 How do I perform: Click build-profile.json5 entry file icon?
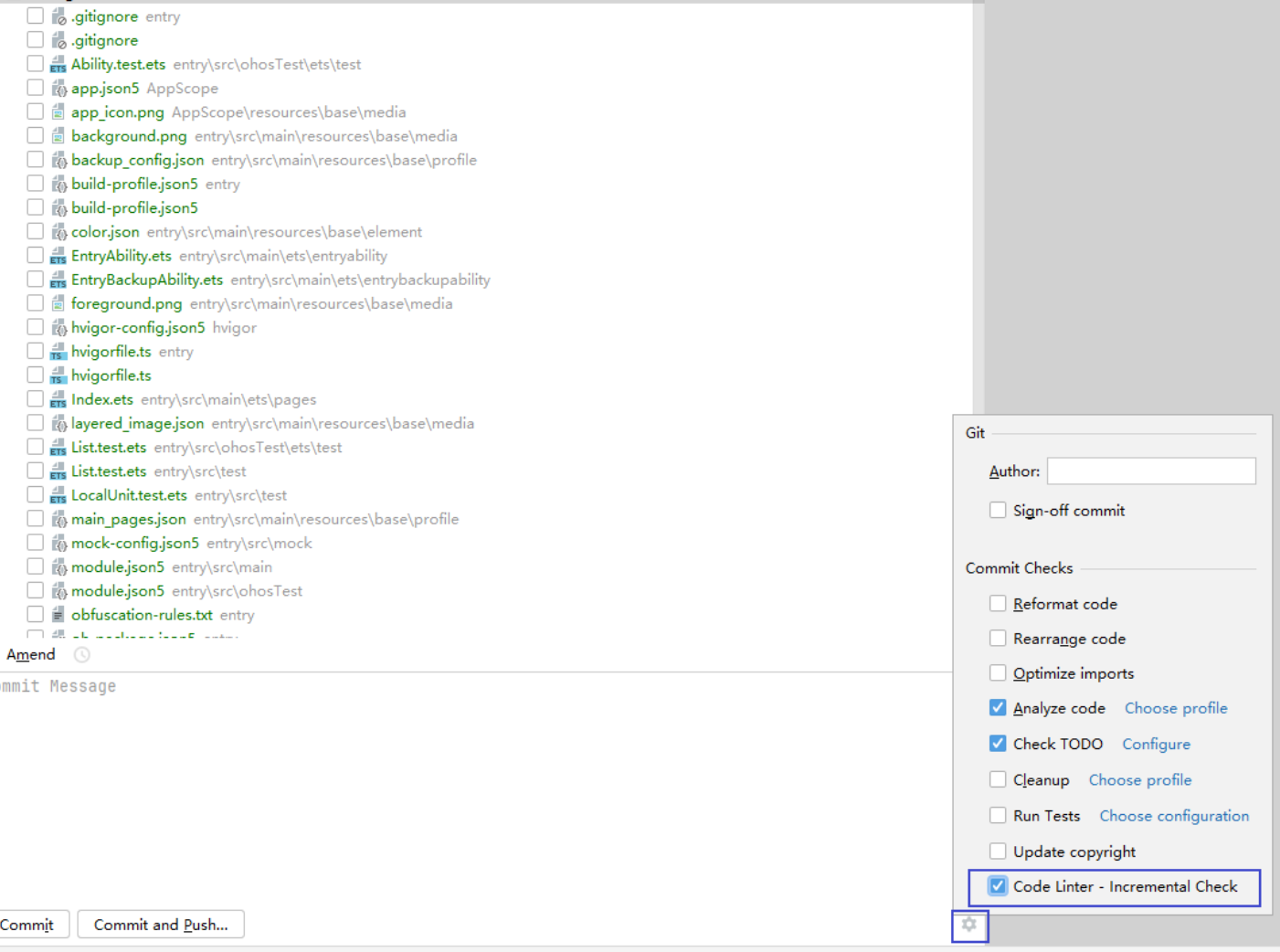(58, 184)
